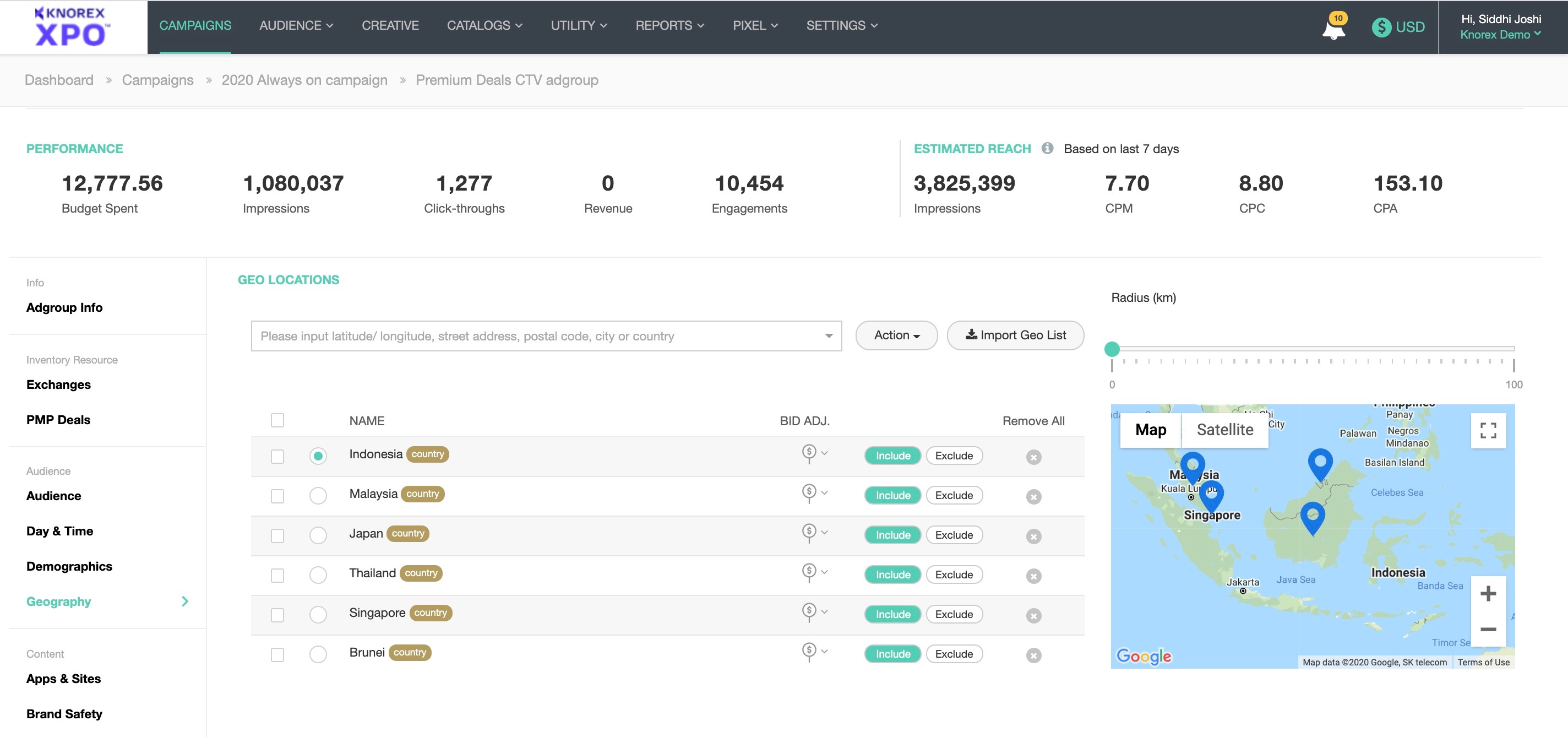The image size is (1568, 737).
Task: Open Exchanges sidebar section
Action: (58, 384)
